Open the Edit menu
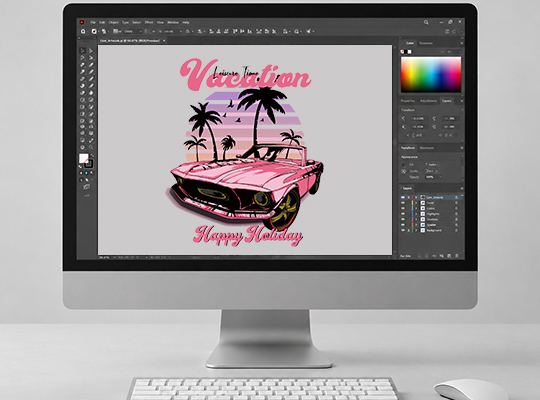The image size is (540, 400). (102, 22)
